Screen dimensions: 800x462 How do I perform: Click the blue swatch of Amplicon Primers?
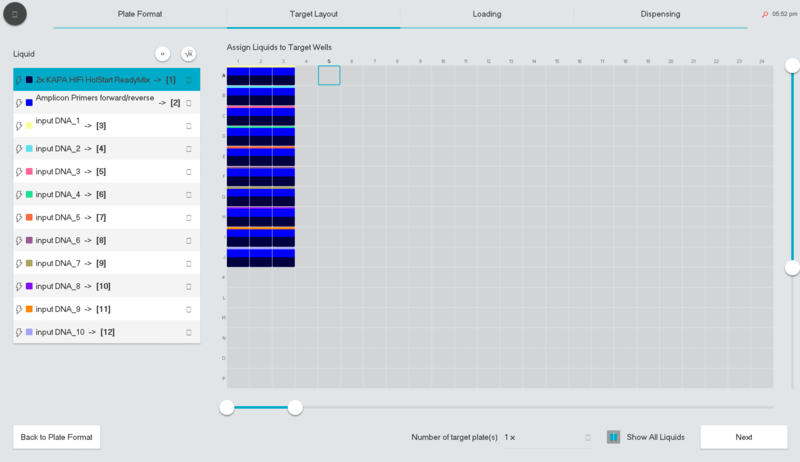pos(29,102)
